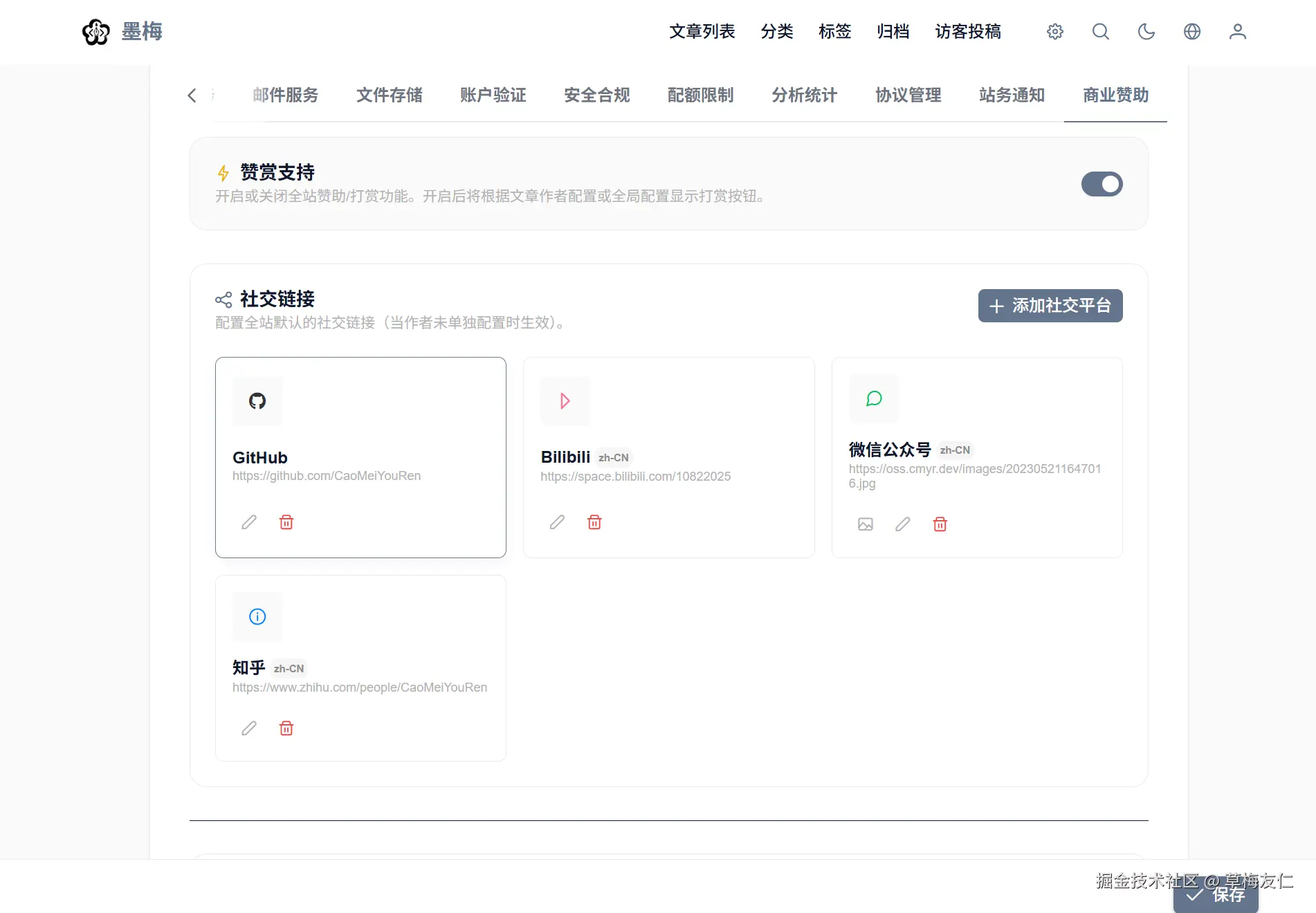This screenshot has height=913, width=1316.
Task: Click the 微信公众号 image URL text
Action: pyautogui.click(x=975, y=476)
